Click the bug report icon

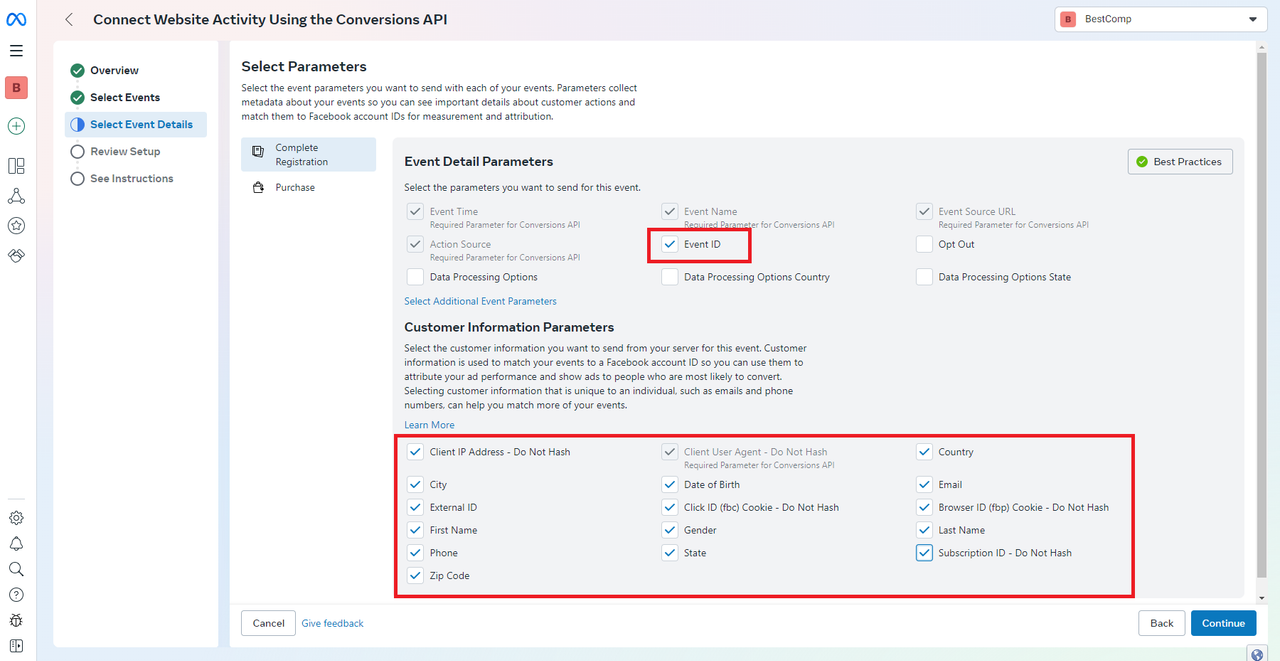[16, 620]
